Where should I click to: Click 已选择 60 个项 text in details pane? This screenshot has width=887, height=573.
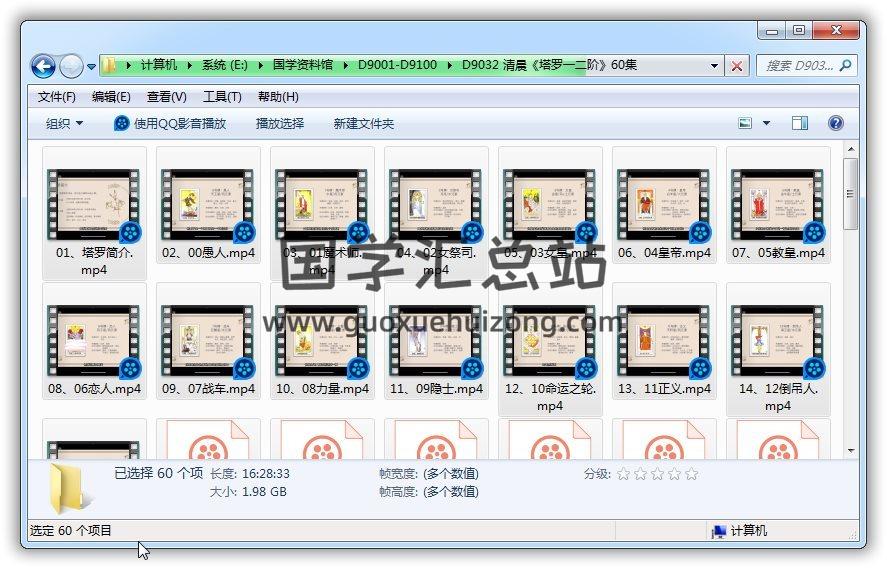pyautogui.click(x=158, y=473)
